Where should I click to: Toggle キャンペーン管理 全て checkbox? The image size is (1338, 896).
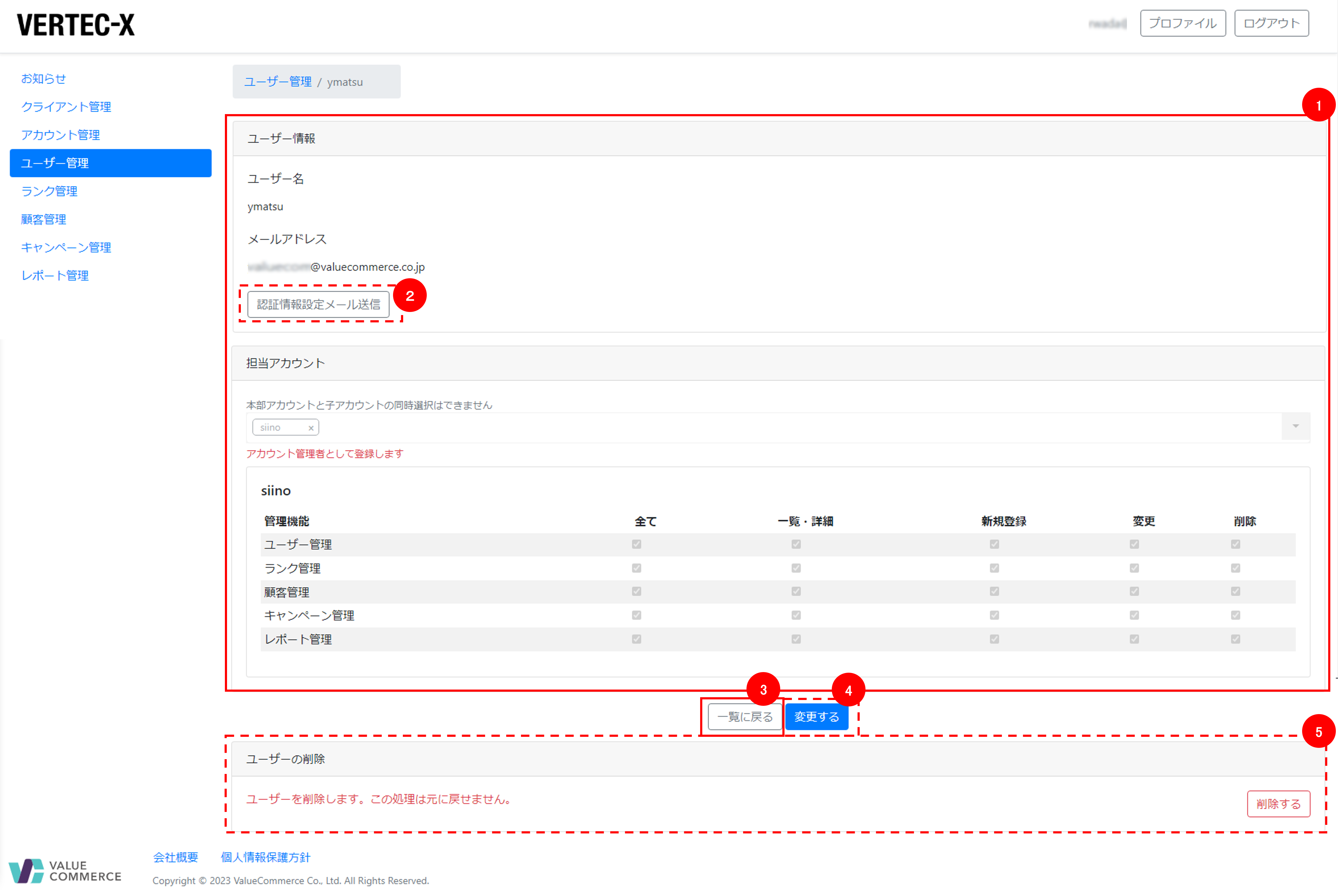pos(636,615)
